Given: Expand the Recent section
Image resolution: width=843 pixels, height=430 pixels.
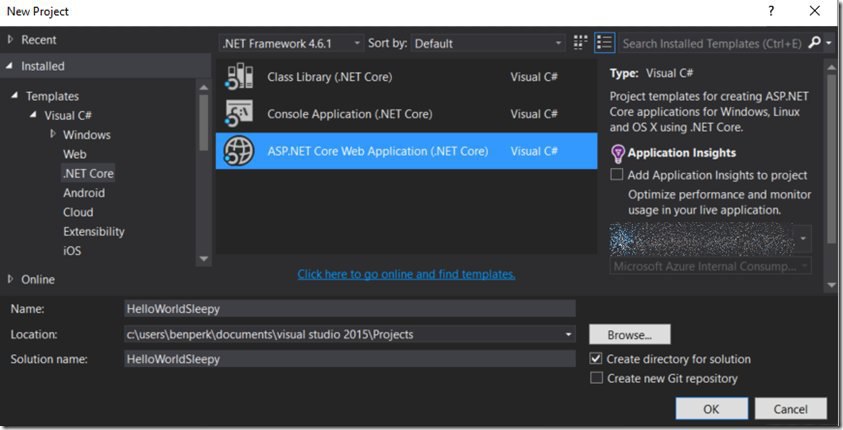Looking at the screenshot, I should tap(10, 40).
